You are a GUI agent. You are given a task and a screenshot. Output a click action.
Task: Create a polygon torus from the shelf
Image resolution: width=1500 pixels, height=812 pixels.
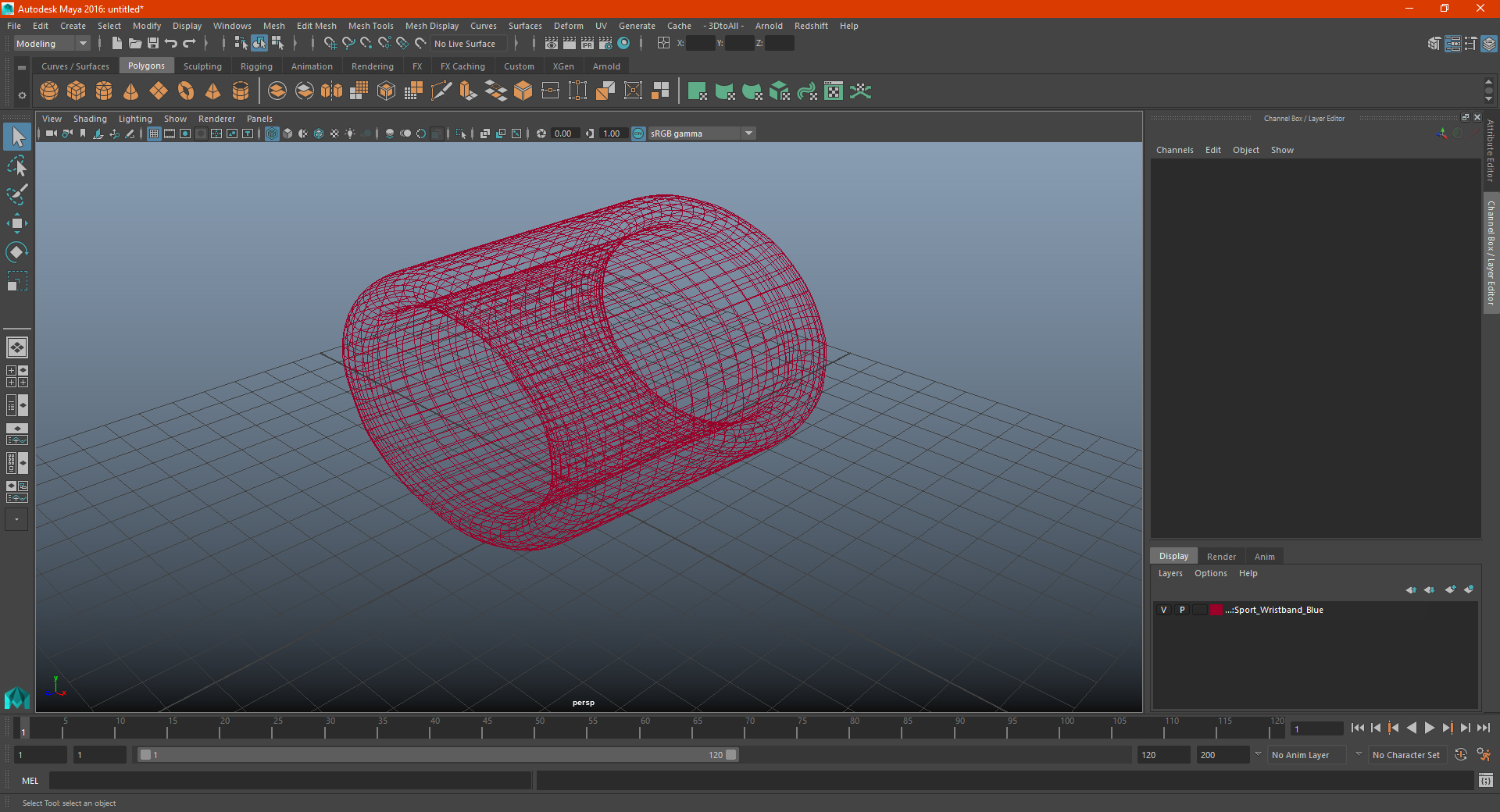click(x=186, y=91)
